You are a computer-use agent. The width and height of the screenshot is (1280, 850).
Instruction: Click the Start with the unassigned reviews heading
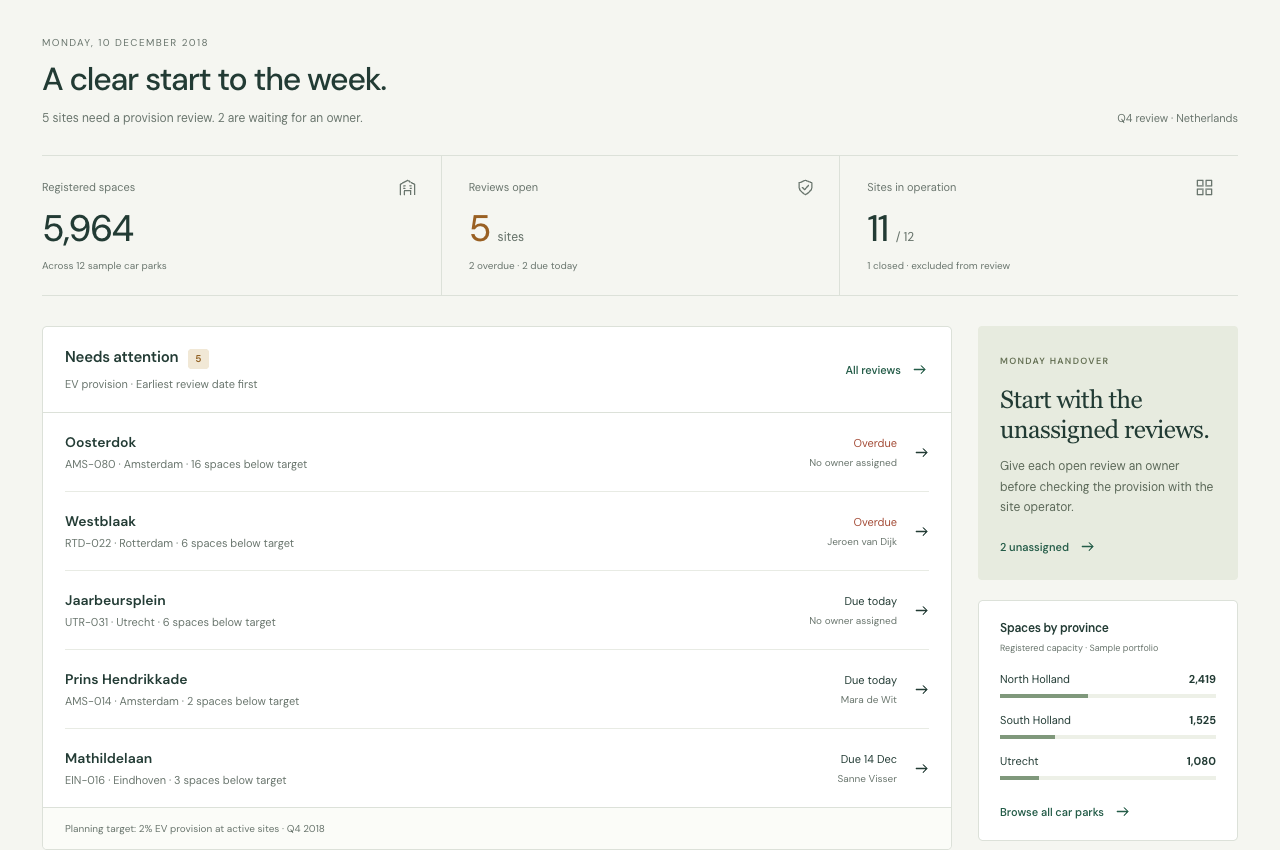pyautogui.click(x=1104, y=414)
